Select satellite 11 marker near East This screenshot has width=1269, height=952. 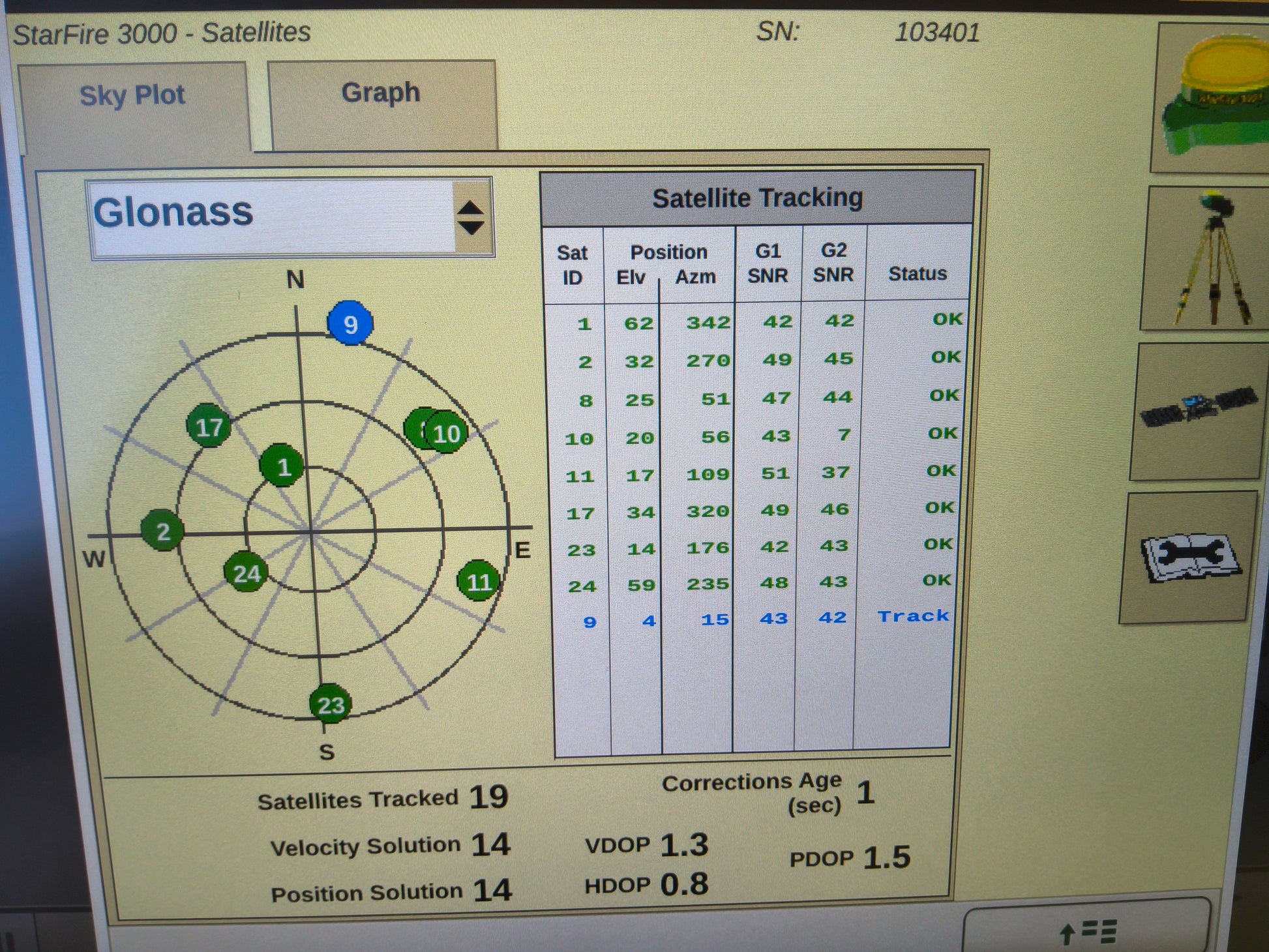[479, 581]
